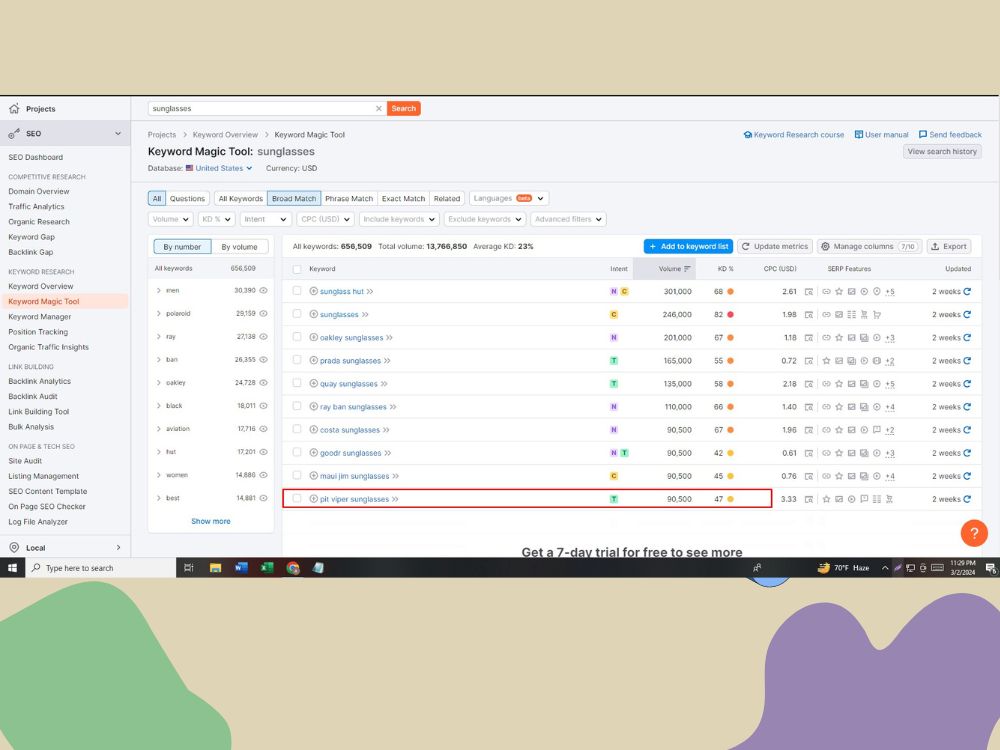Click the orange Search button
This screenshot has height=750, width=1000.
(404, 108)
